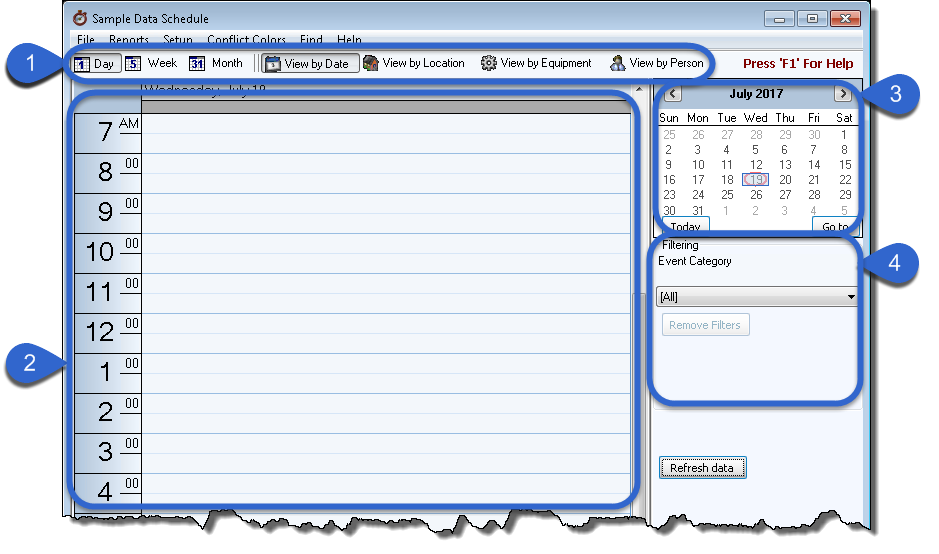Select View by Equipment mode

coord(536,63)
